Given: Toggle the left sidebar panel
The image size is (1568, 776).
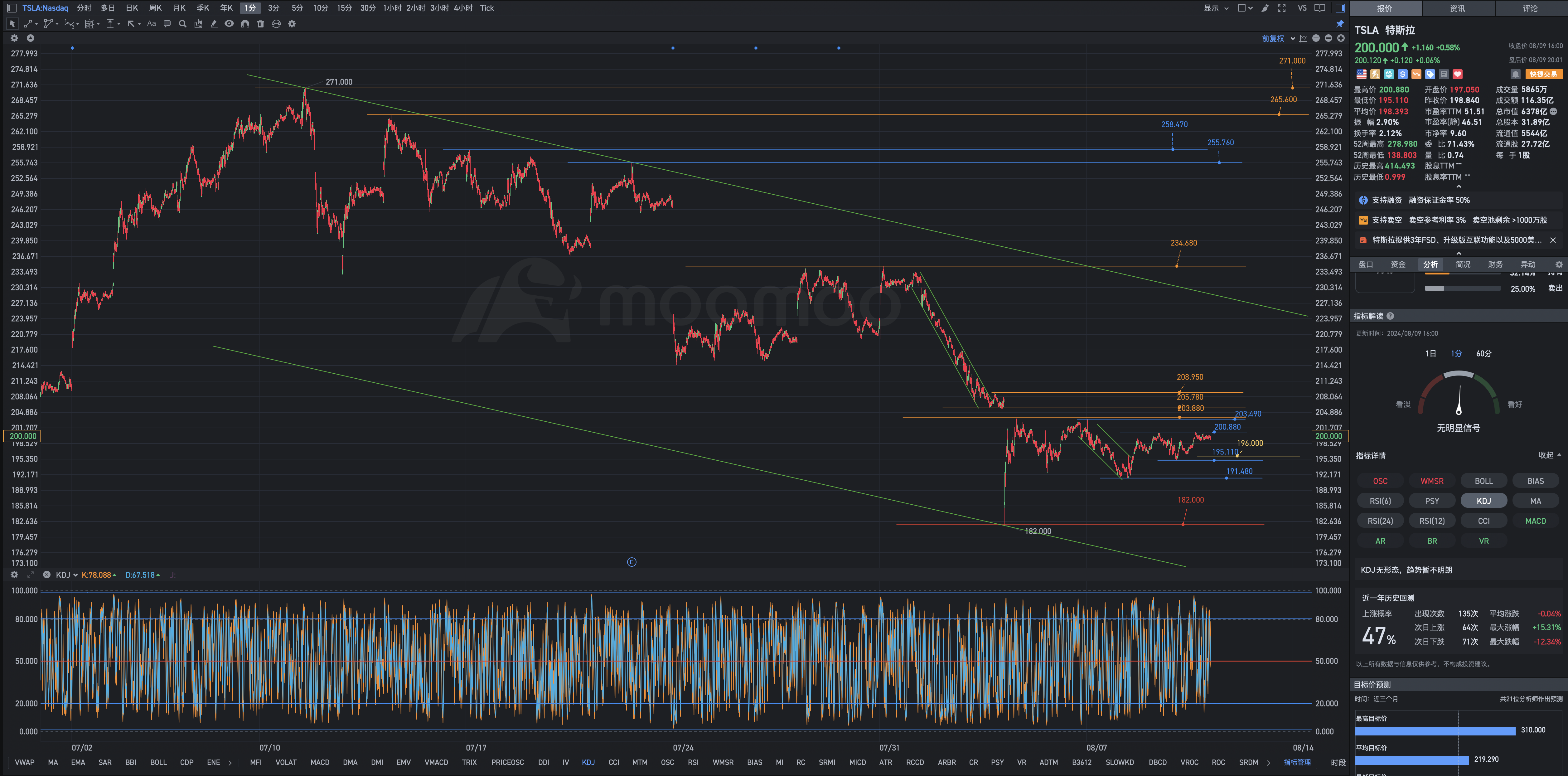Looking at the screenshot, I should (x=12, y=8).
